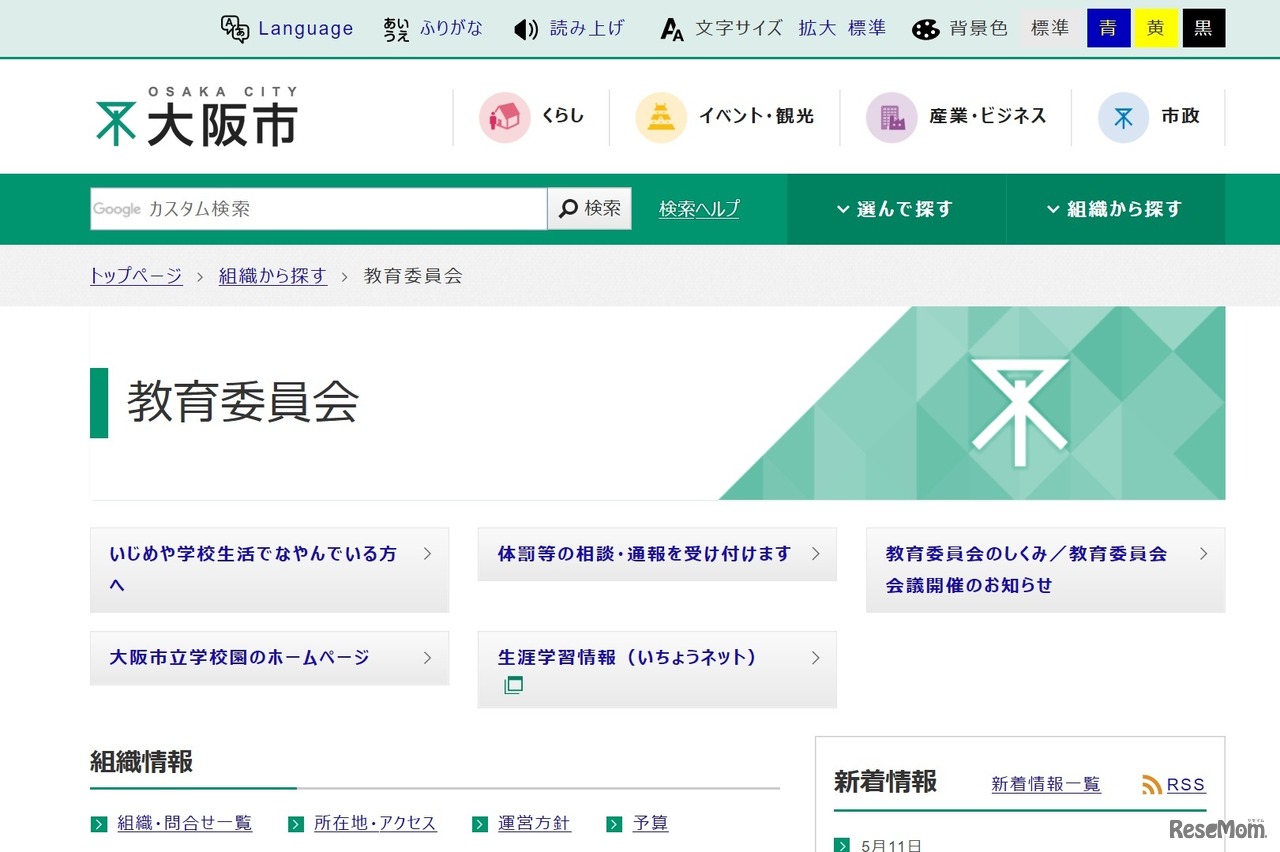Expand the 選んで探す dropdown menu
Screen dimensions: 1280x852
coord(896,209)
